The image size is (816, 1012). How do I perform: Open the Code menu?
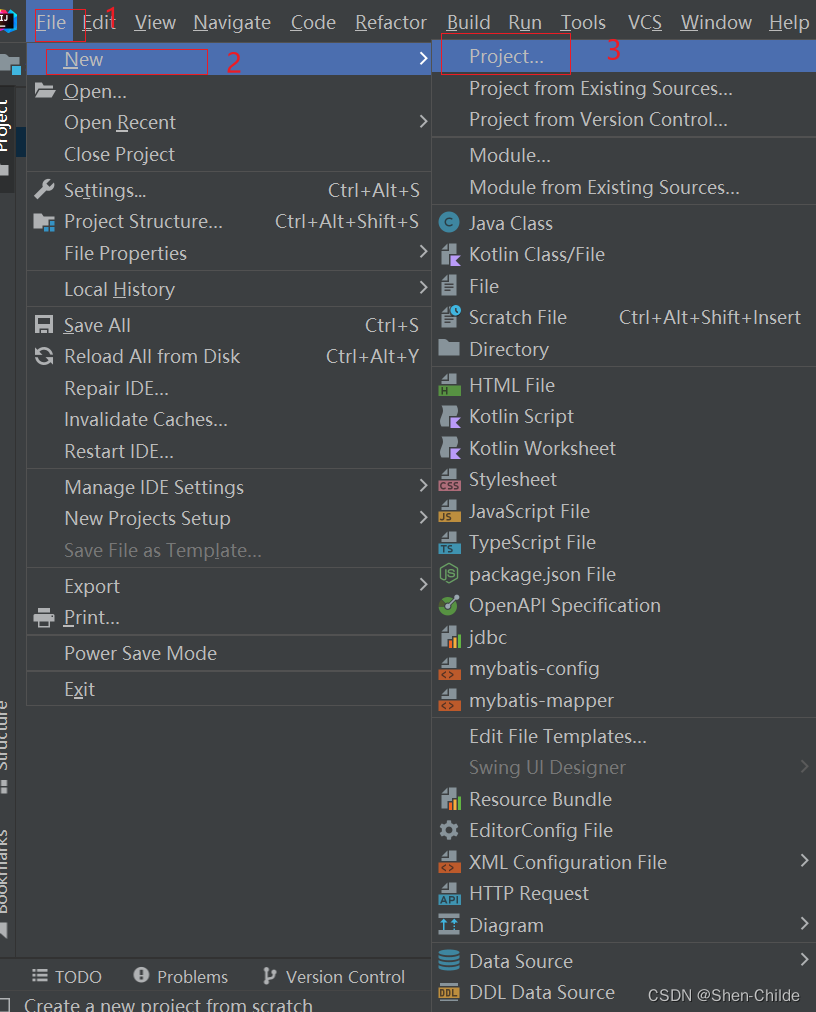313,23
